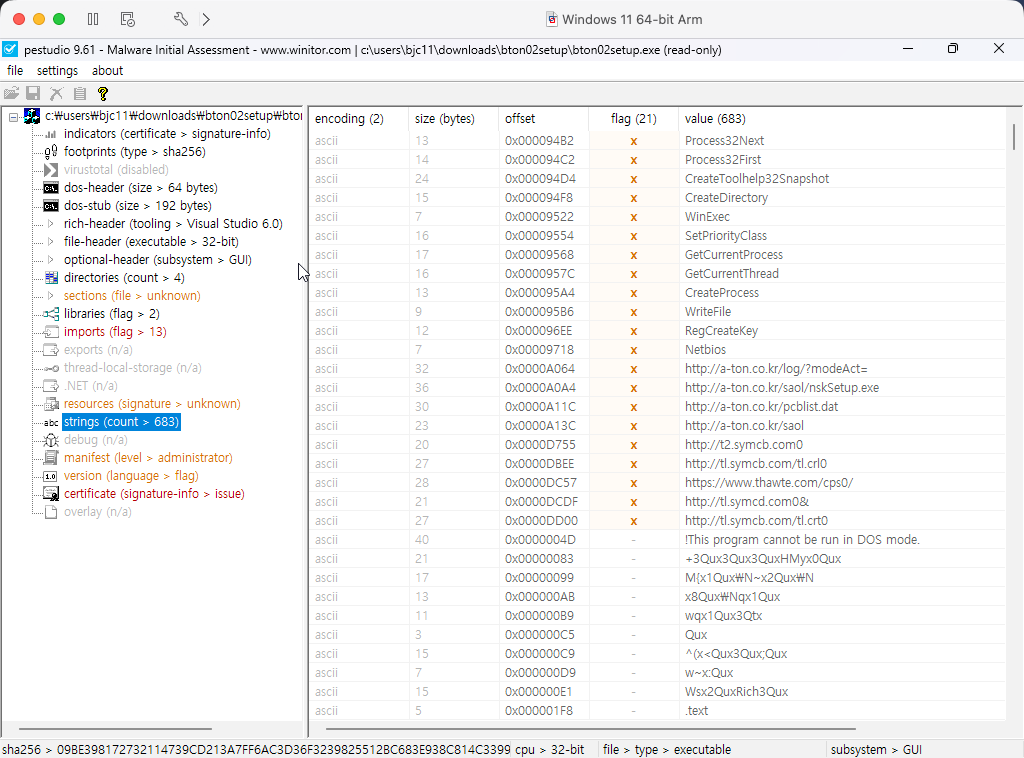1024x758 pixels.
Task: Click the flag (21) column header
Action: pos(633,119)
